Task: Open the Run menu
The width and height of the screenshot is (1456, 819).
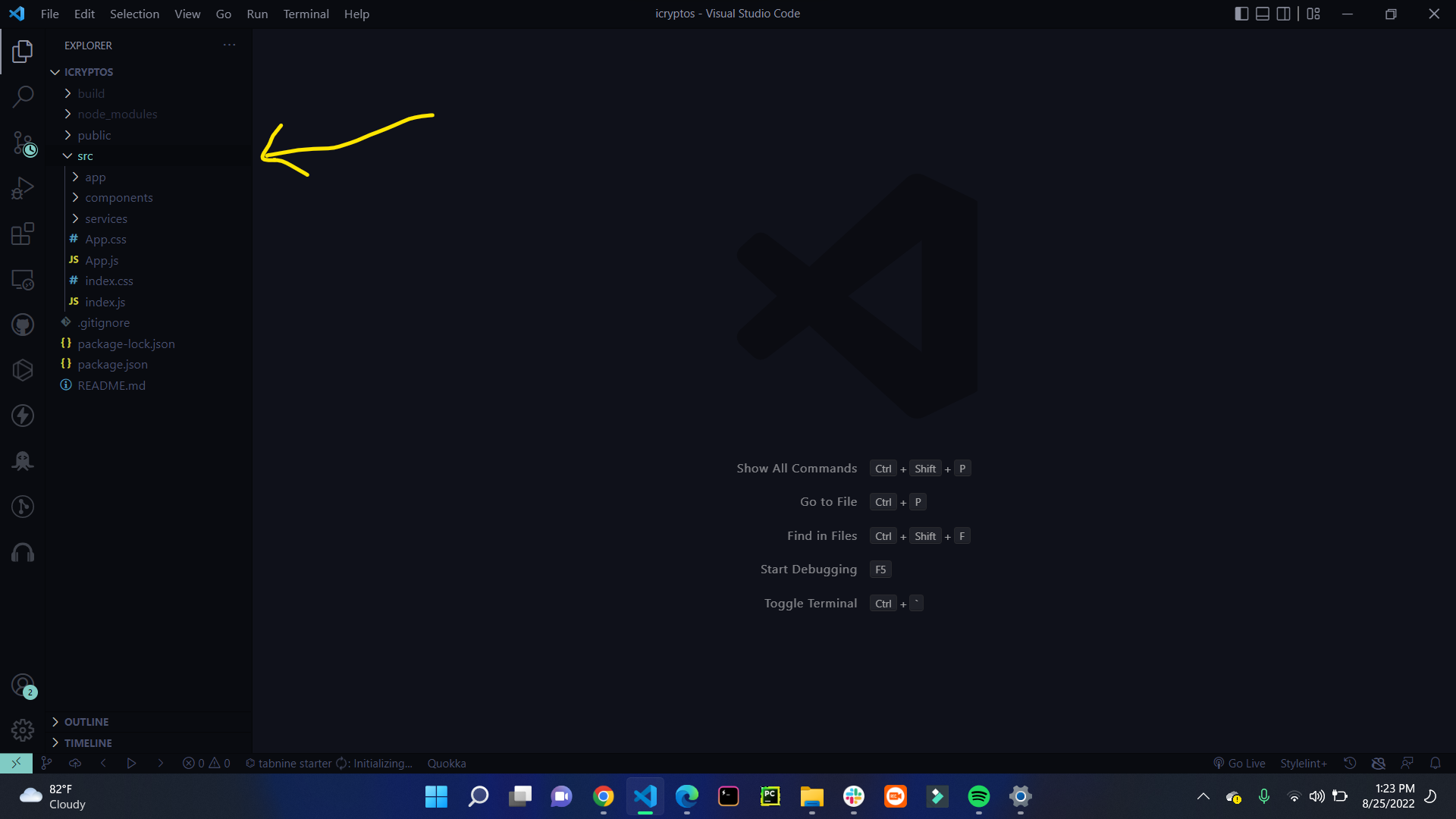Action: [x=257, y=14]
